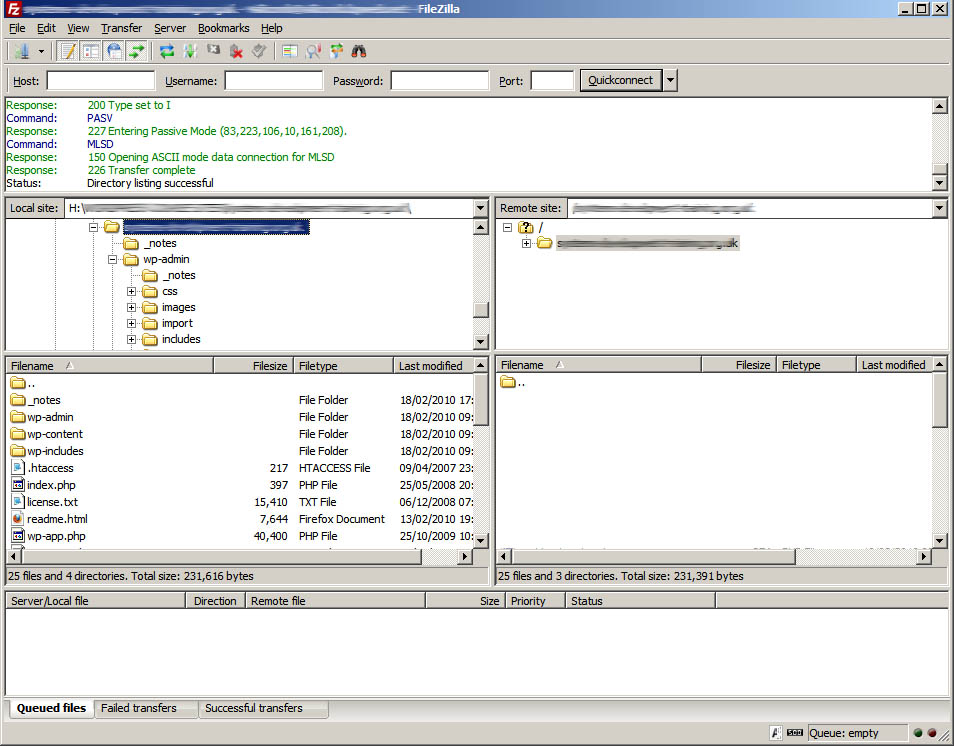Open the Quickconnect history dropdown

tap(670, 80)
